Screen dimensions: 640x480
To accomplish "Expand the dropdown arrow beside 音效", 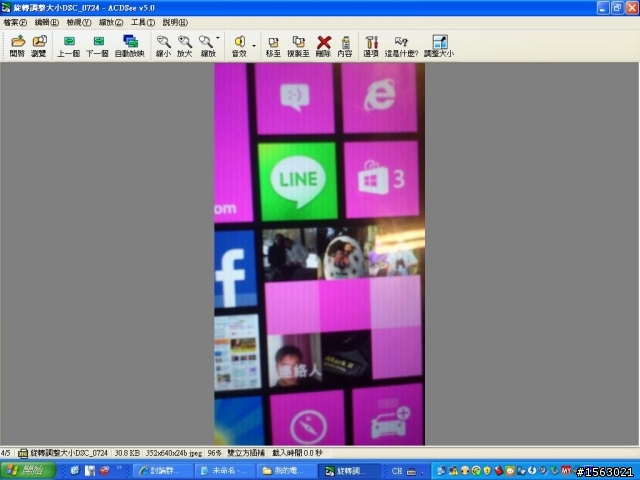I will 254,46.
